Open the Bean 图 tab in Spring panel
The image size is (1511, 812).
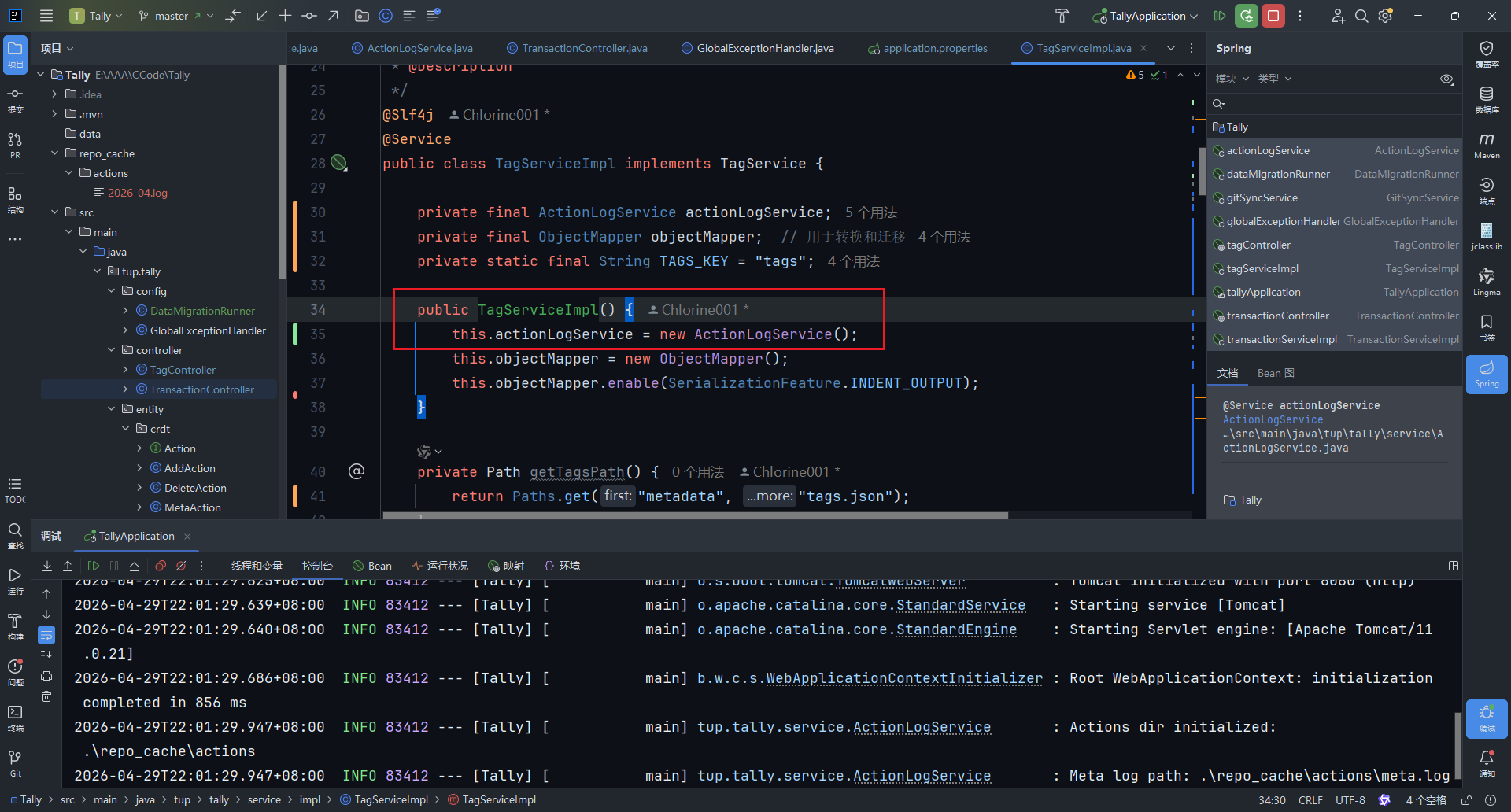coord(1276,373)
